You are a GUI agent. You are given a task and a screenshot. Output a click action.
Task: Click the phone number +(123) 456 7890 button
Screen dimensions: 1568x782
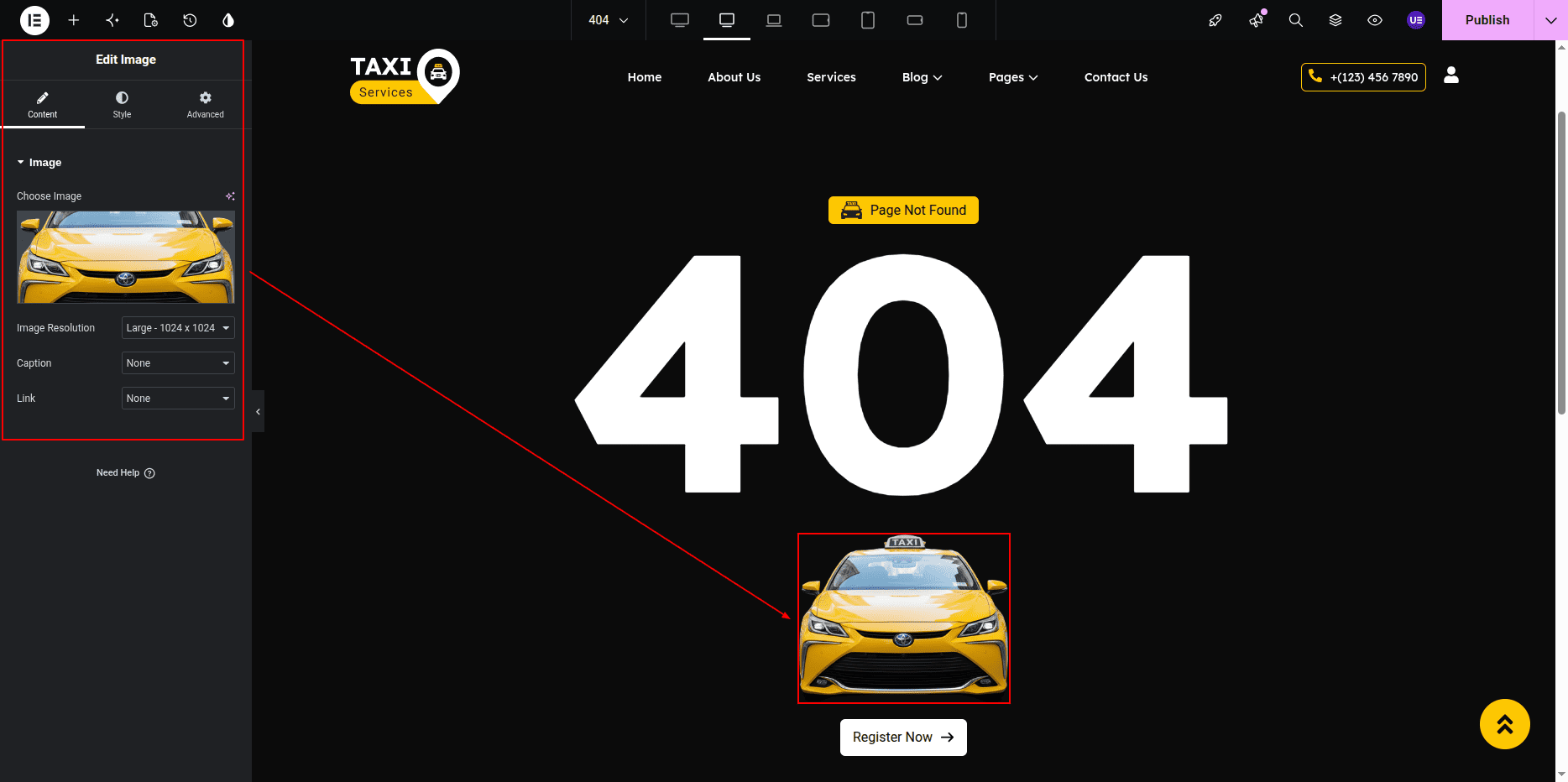1363,77
